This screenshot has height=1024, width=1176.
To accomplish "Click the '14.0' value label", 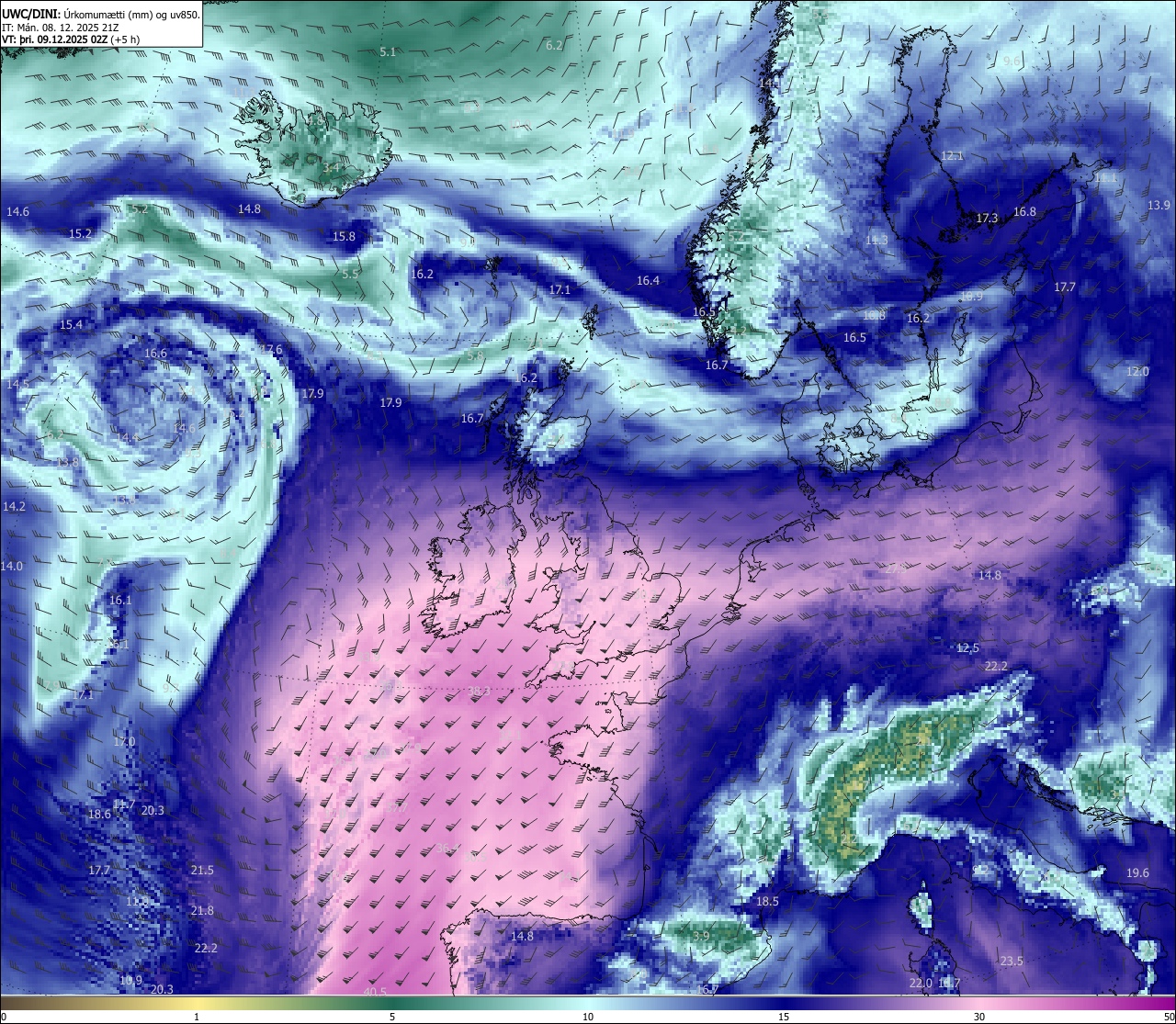I will click(12, 567).
